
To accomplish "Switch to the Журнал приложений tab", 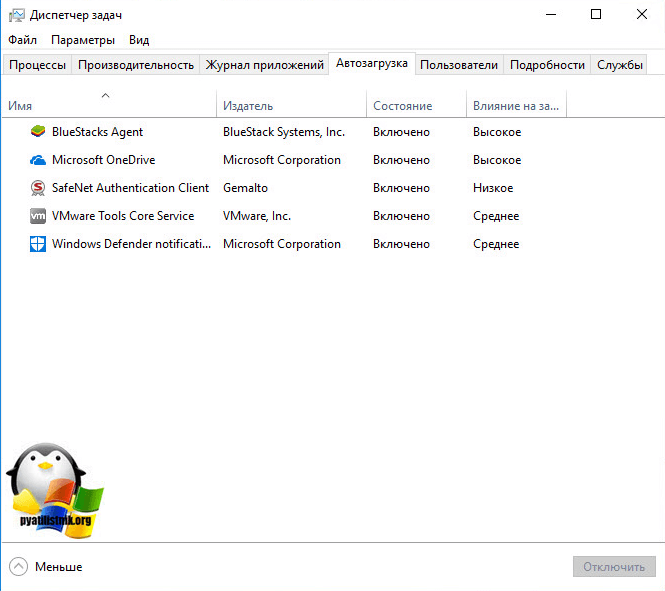I will 264,65.
